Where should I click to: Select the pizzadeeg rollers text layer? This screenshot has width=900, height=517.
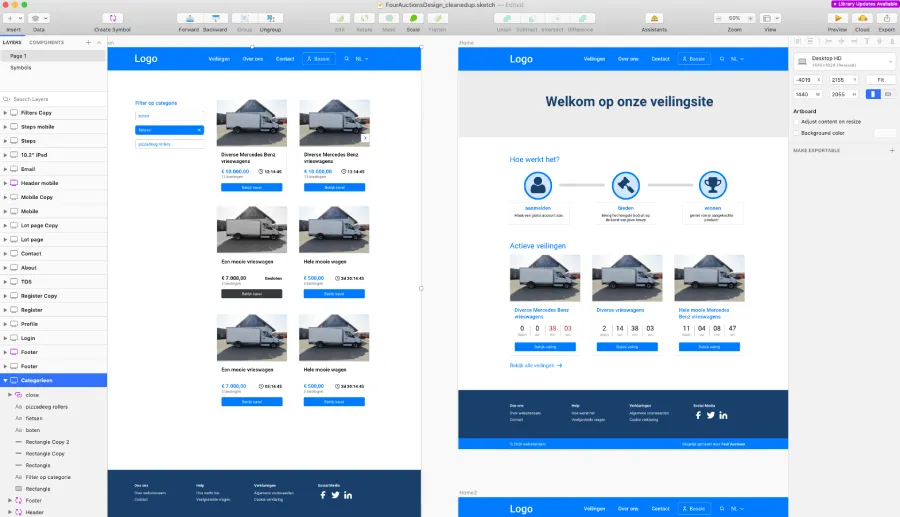point(53,407)
